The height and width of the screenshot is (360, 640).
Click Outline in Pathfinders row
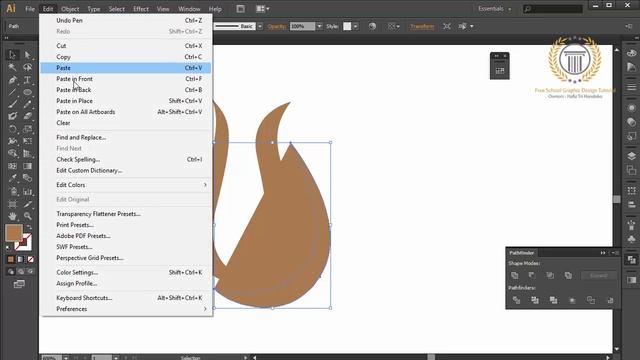click(591, 300)
